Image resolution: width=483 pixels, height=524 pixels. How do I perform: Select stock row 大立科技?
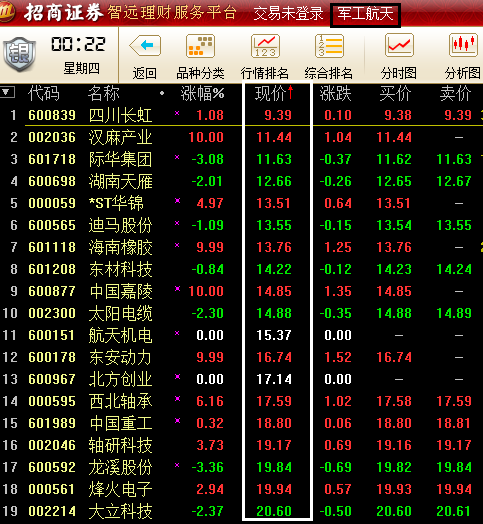[x=241, y=511]
